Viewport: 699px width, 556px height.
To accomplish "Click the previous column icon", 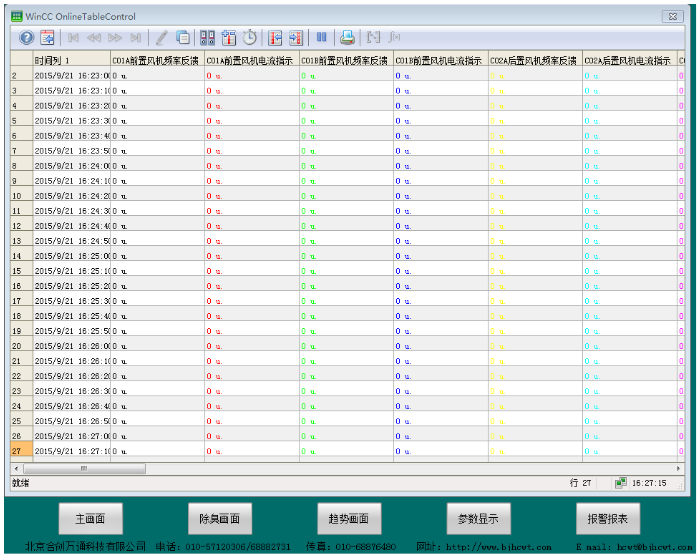I will pyautogui.click(x=275, y=38).
